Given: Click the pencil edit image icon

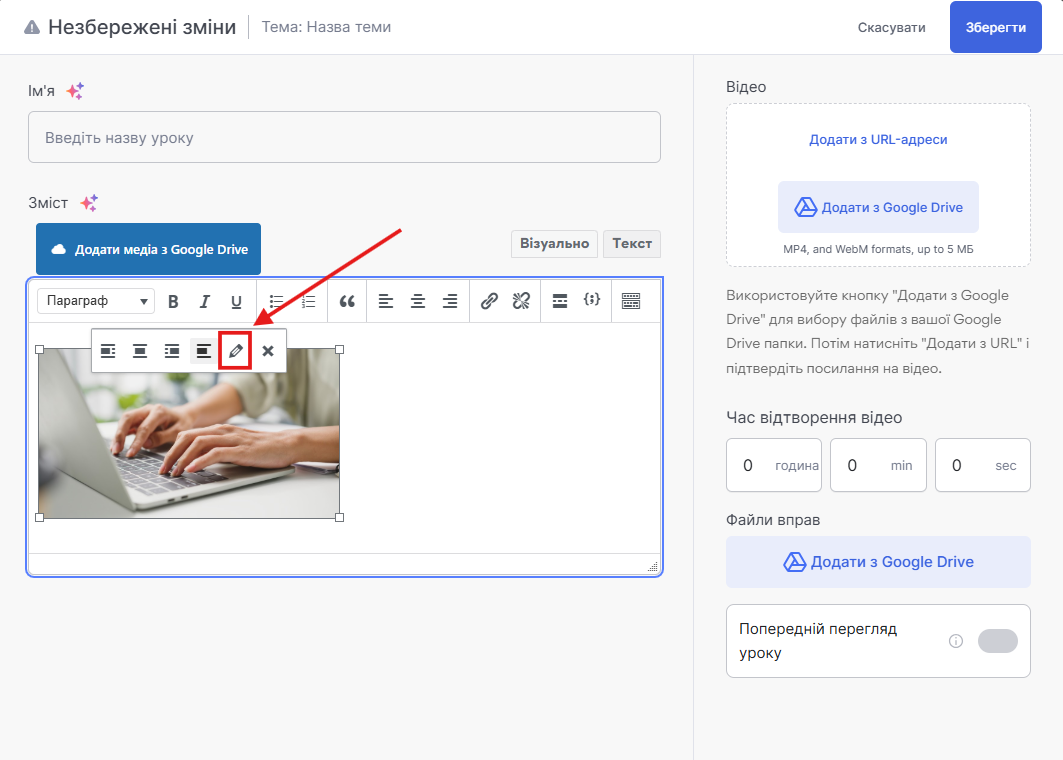Looking at the screenshot, I should pyautogui.click(x=235, y=351).
